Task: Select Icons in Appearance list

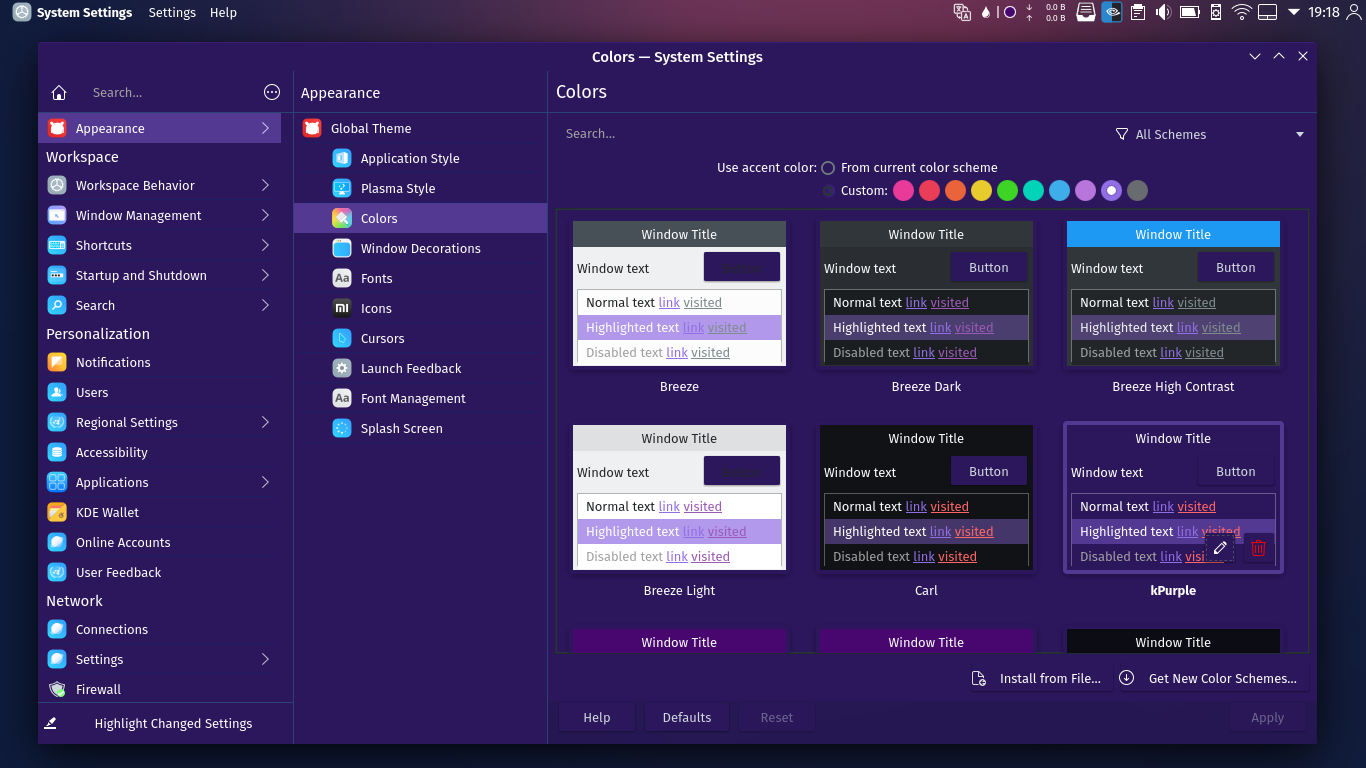Action: click(420, 308)
